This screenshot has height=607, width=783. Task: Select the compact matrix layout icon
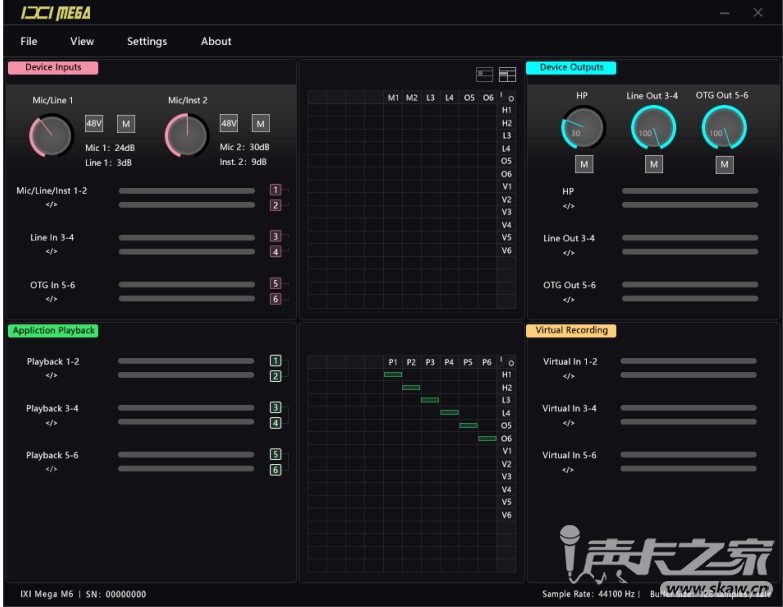[x=484, y=75]
